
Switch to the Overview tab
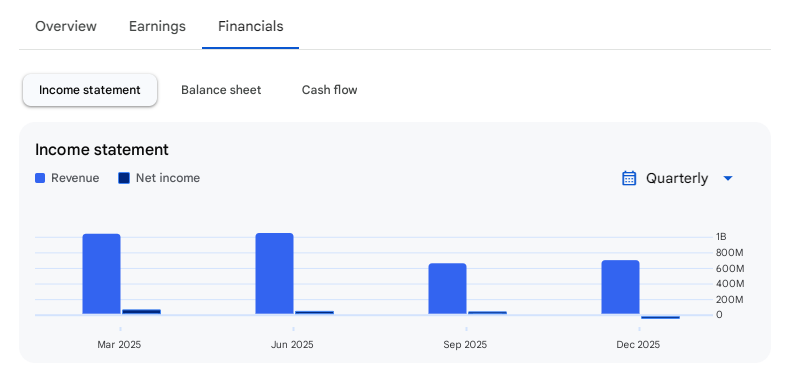[x=66, y=26]
